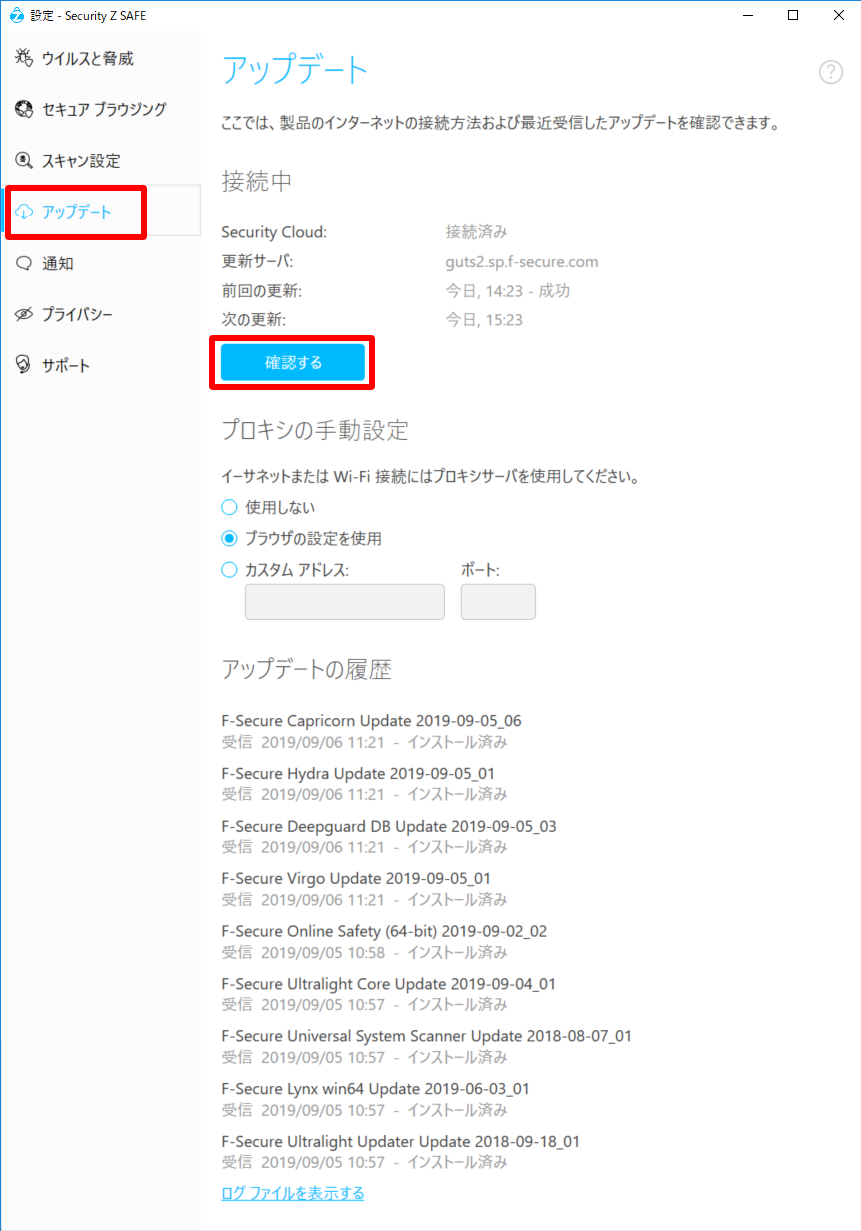Click the headset icon for サポート
Screen dimensions: 861x1231
point(24,365)
